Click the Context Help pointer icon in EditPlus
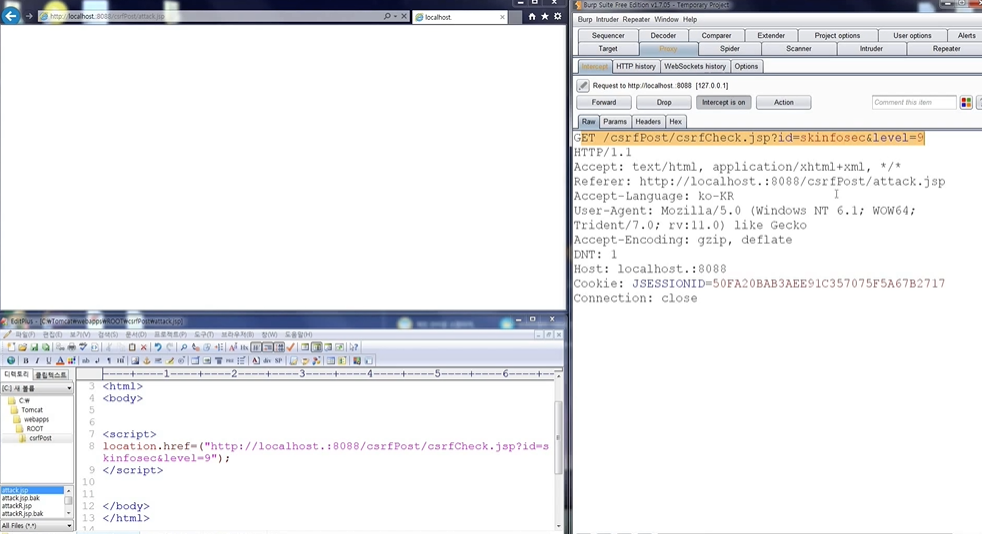 pyautogui.click(x=354, y=347)
